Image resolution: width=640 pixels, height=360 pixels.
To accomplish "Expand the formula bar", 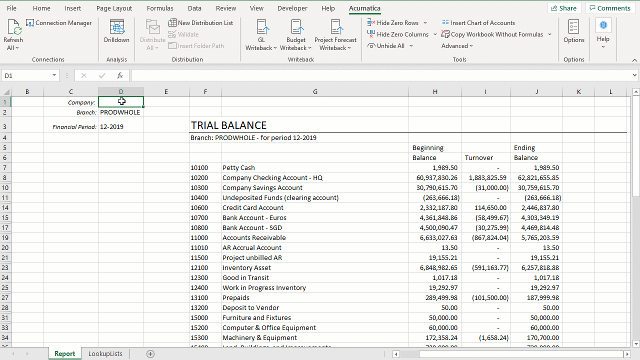I will pos(634,76).
